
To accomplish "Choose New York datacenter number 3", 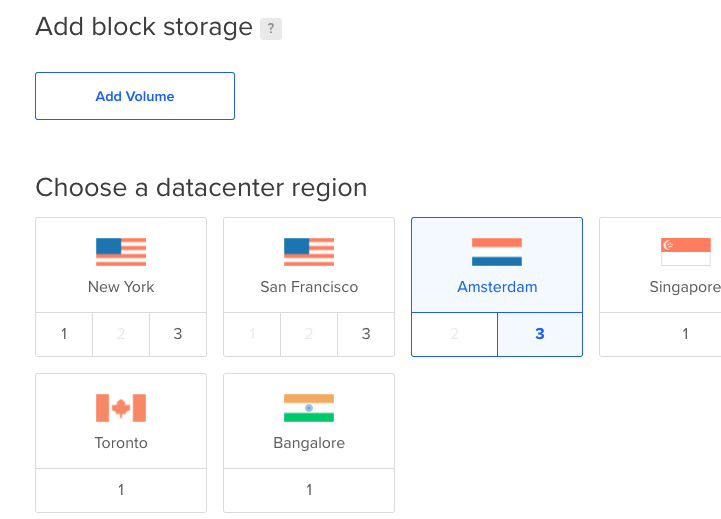I will [178, 334].
